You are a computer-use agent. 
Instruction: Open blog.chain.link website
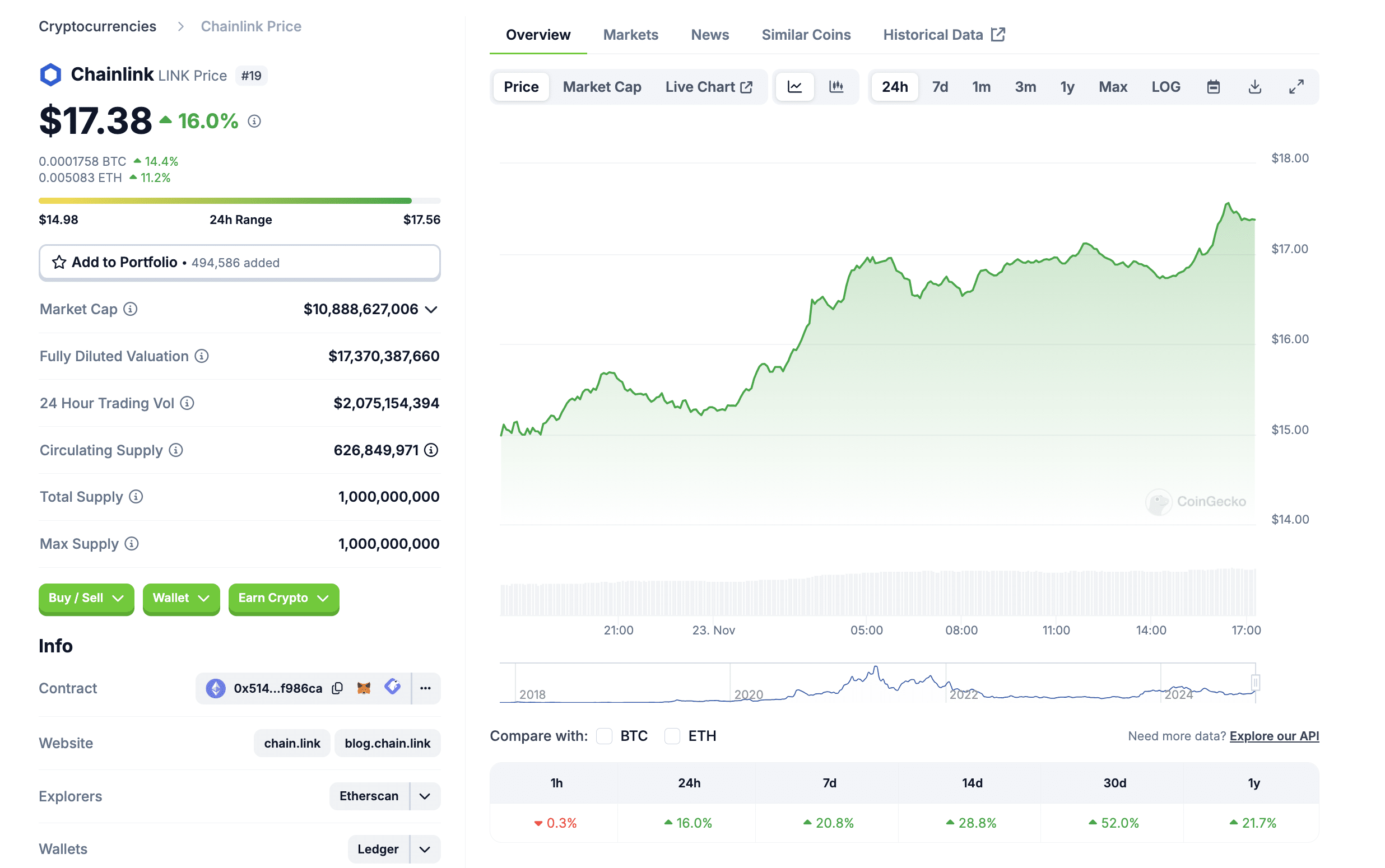point(388,744)
